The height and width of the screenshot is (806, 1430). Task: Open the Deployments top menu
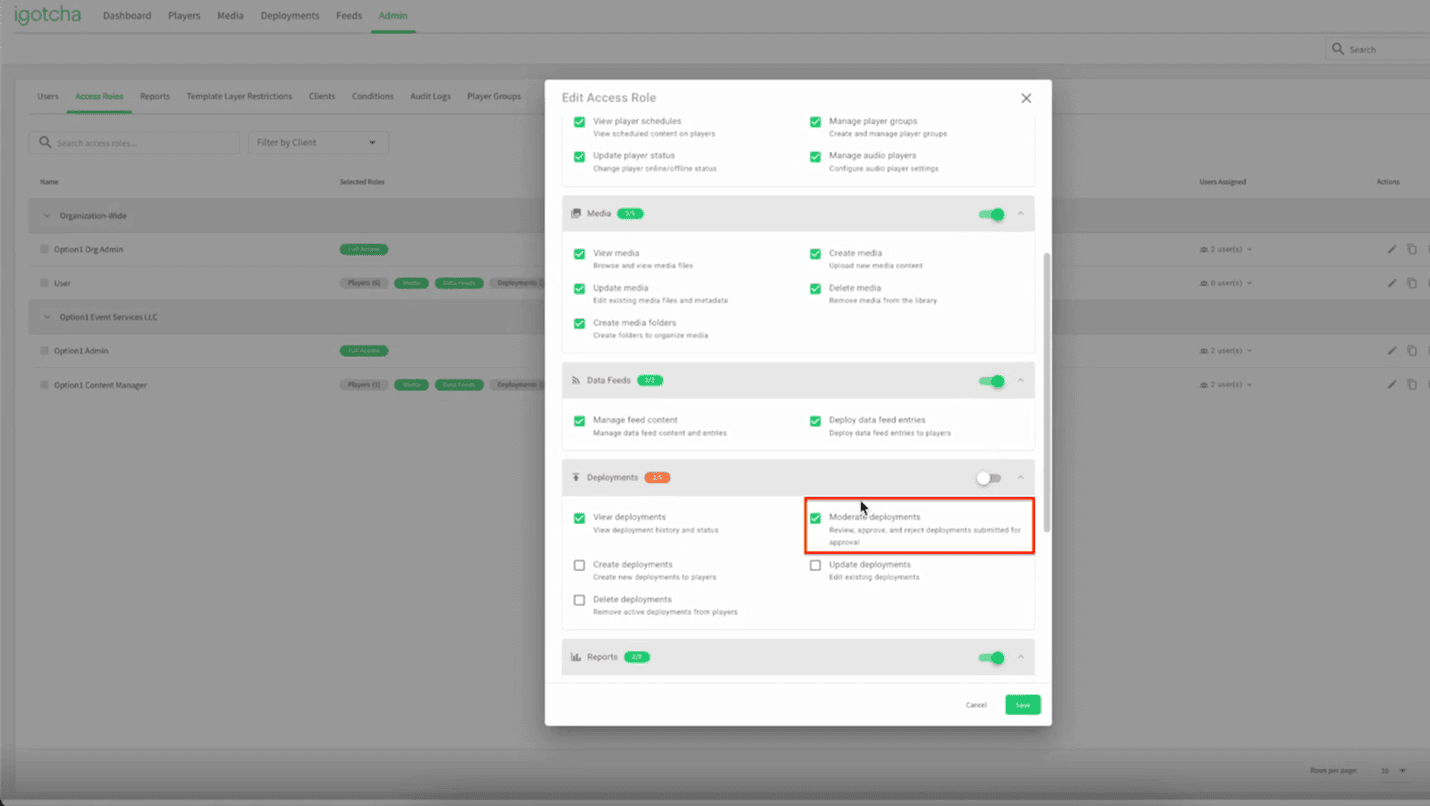pyautogui.click(x=290, y=16)
